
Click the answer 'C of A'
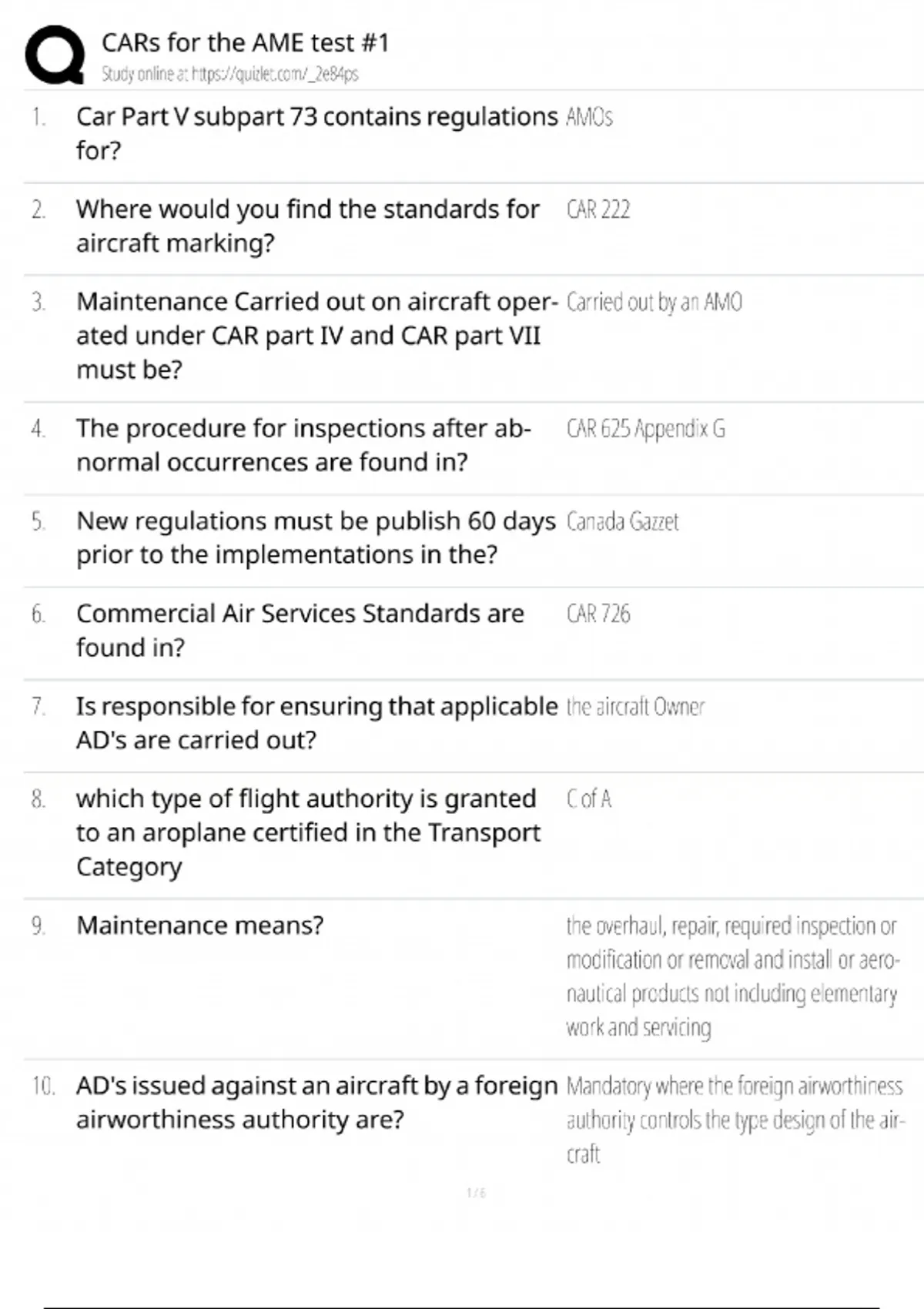pyautogui.click(x=589, y=799)
